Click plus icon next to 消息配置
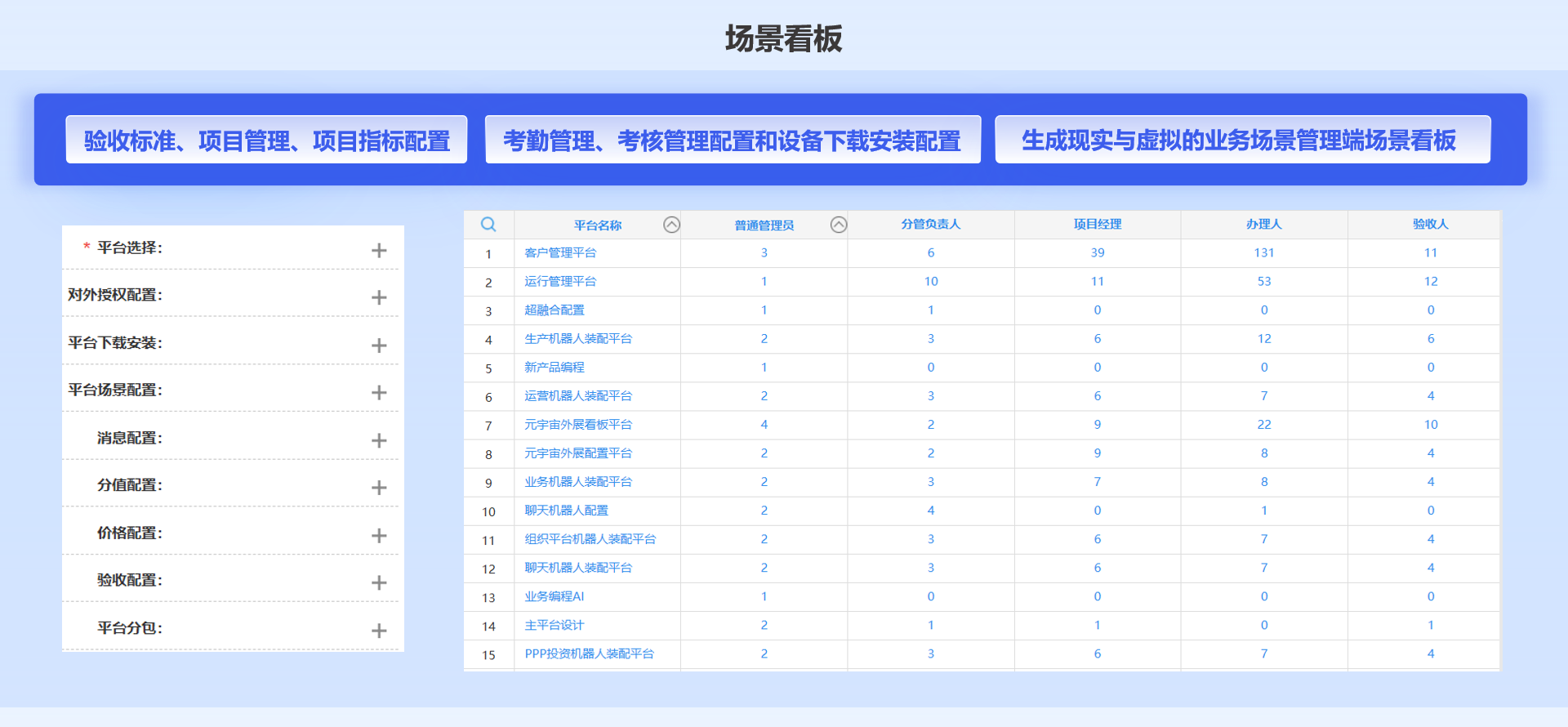The height and width of the screenshot is (727, 1568). [379, 440]
